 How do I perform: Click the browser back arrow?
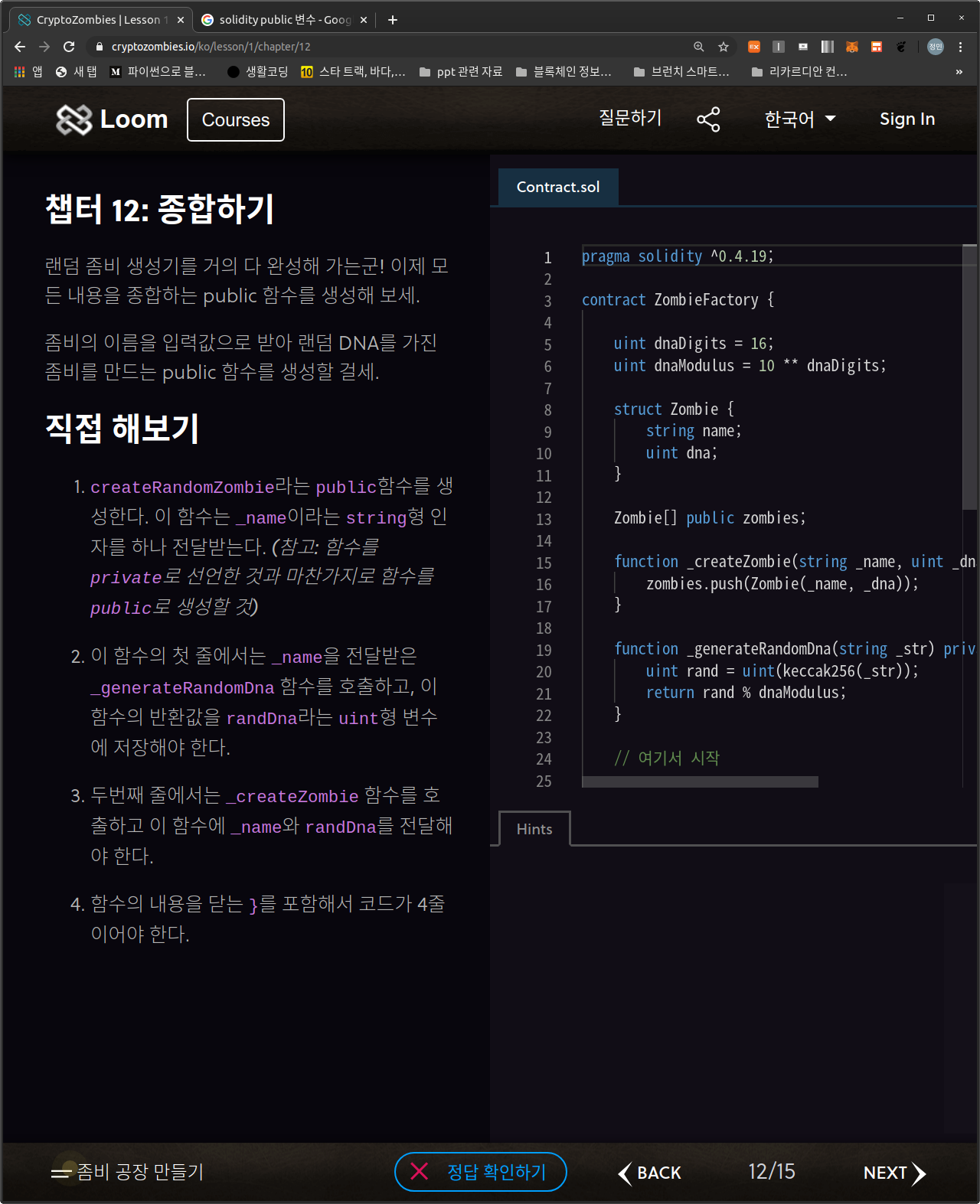(x=20, y=47)
